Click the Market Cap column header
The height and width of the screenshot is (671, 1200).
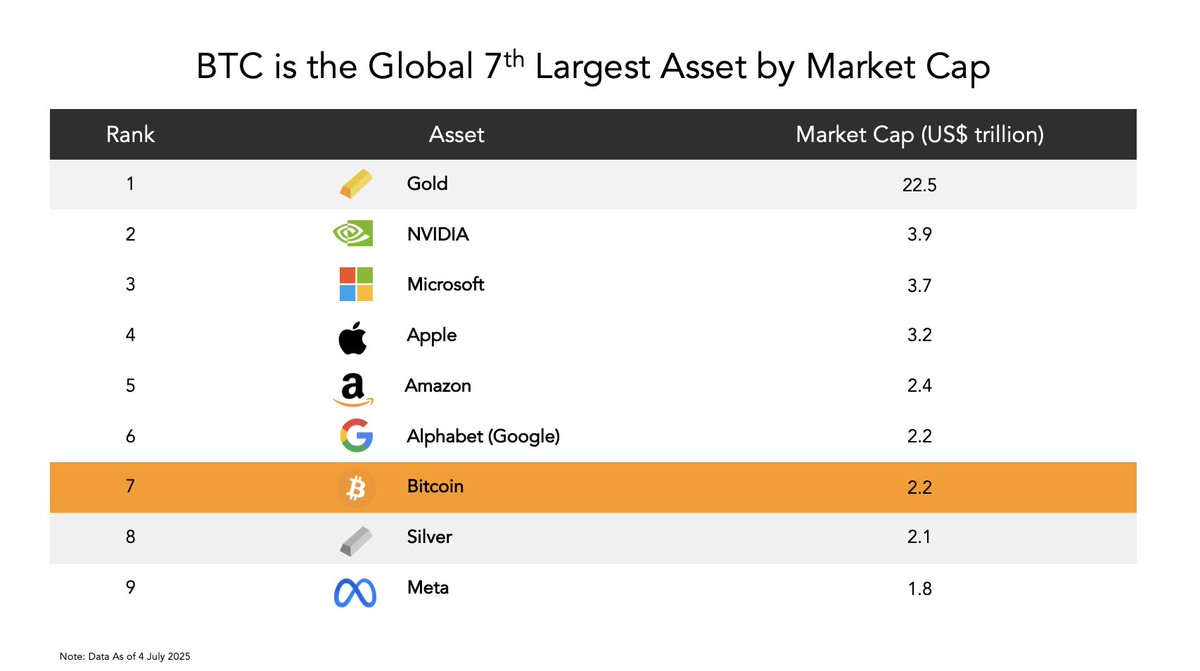920,134
